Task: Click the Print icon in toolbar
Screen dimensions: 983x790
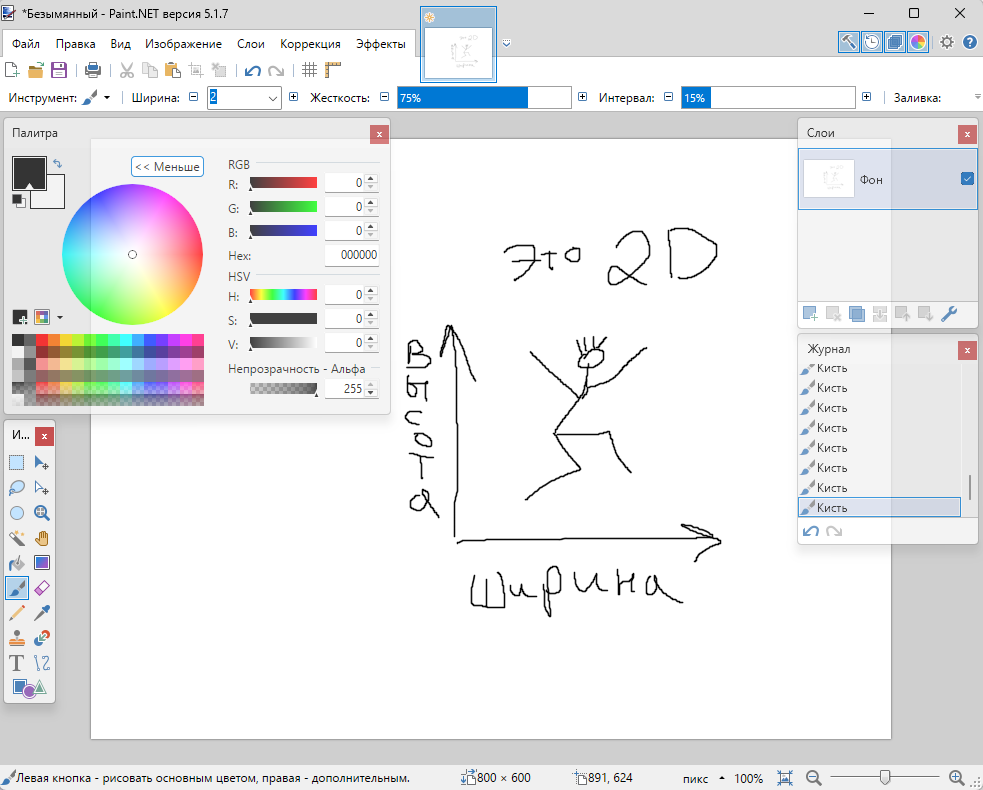Action: click(x=93, y=70)
